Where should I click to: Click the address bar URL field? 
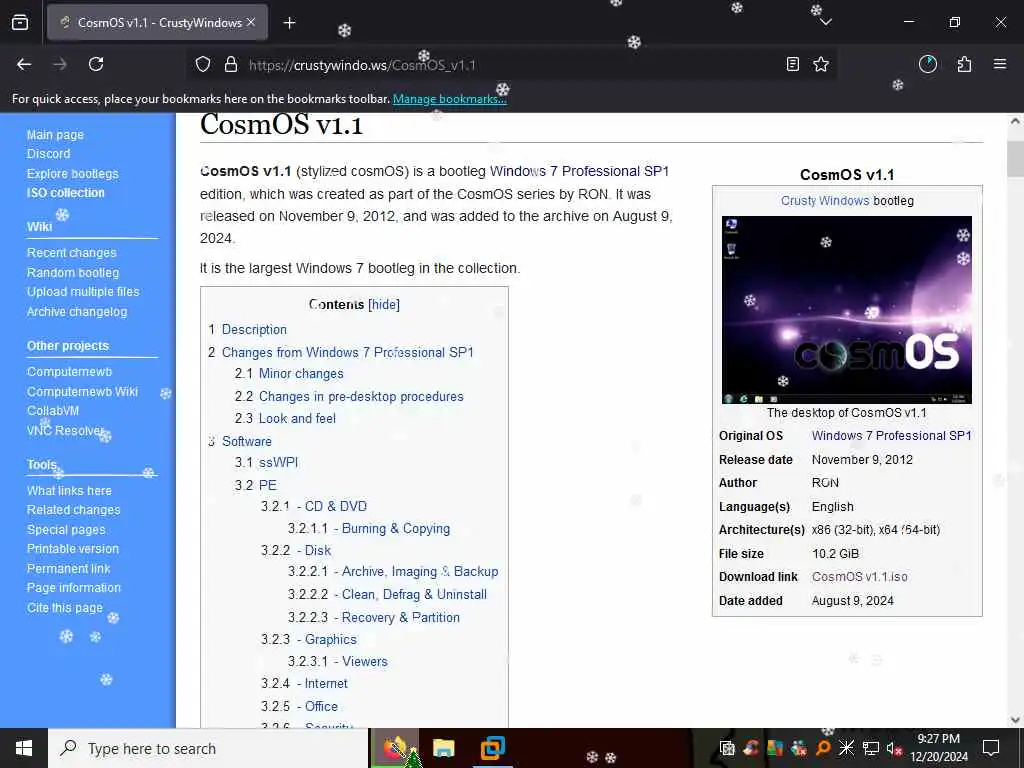click(509, 65)
